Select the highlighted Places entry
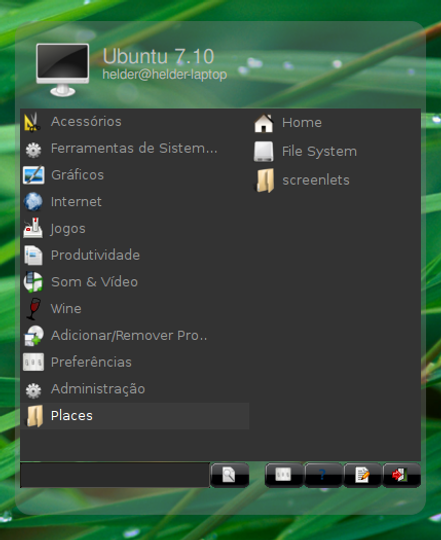Image resolution: width=441 pixels, height=540 pixels. (135, 416)
